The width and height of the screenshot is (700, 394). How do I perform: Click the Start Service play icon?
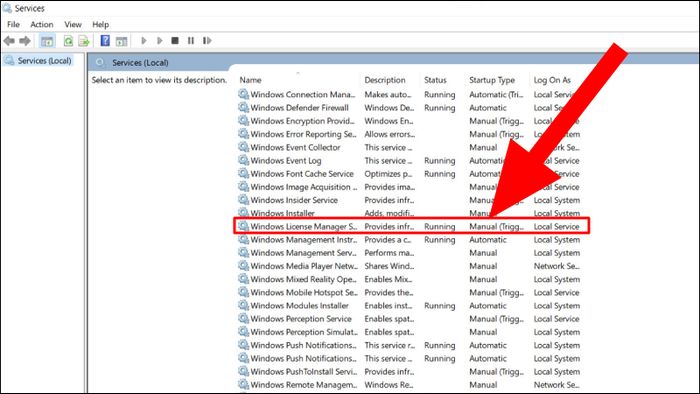[144, 41]
